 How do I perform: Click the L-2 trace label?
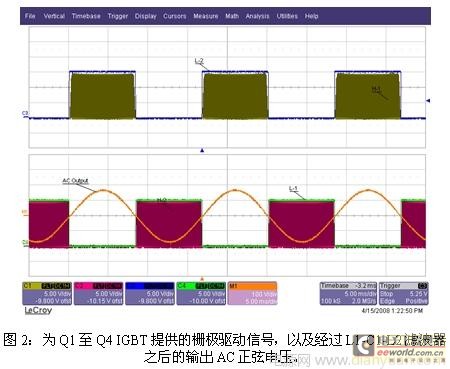click(x=199, y=61)
